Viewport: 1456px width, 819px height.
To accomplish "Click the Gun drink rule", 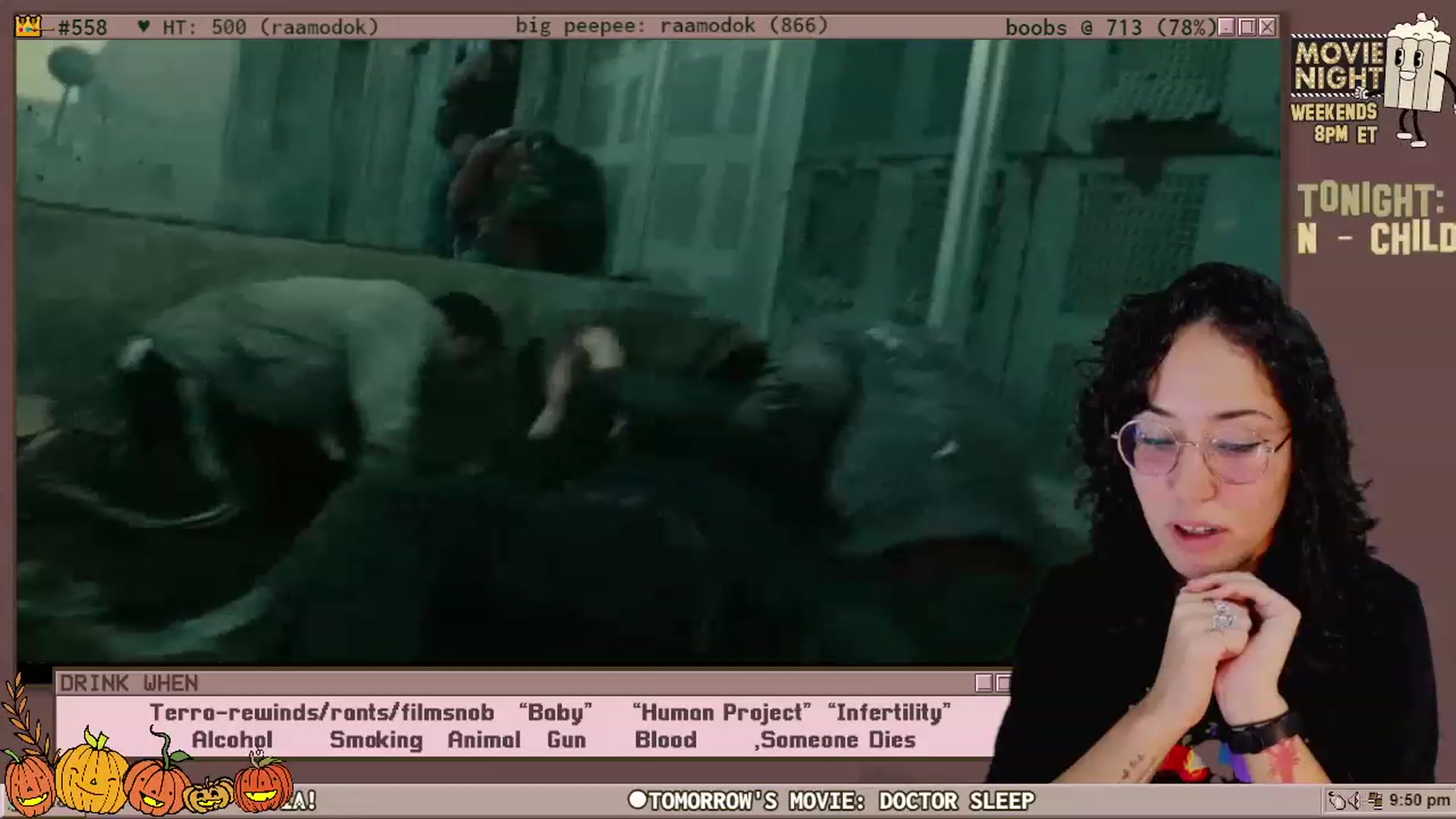I will [x=566, y=739].
